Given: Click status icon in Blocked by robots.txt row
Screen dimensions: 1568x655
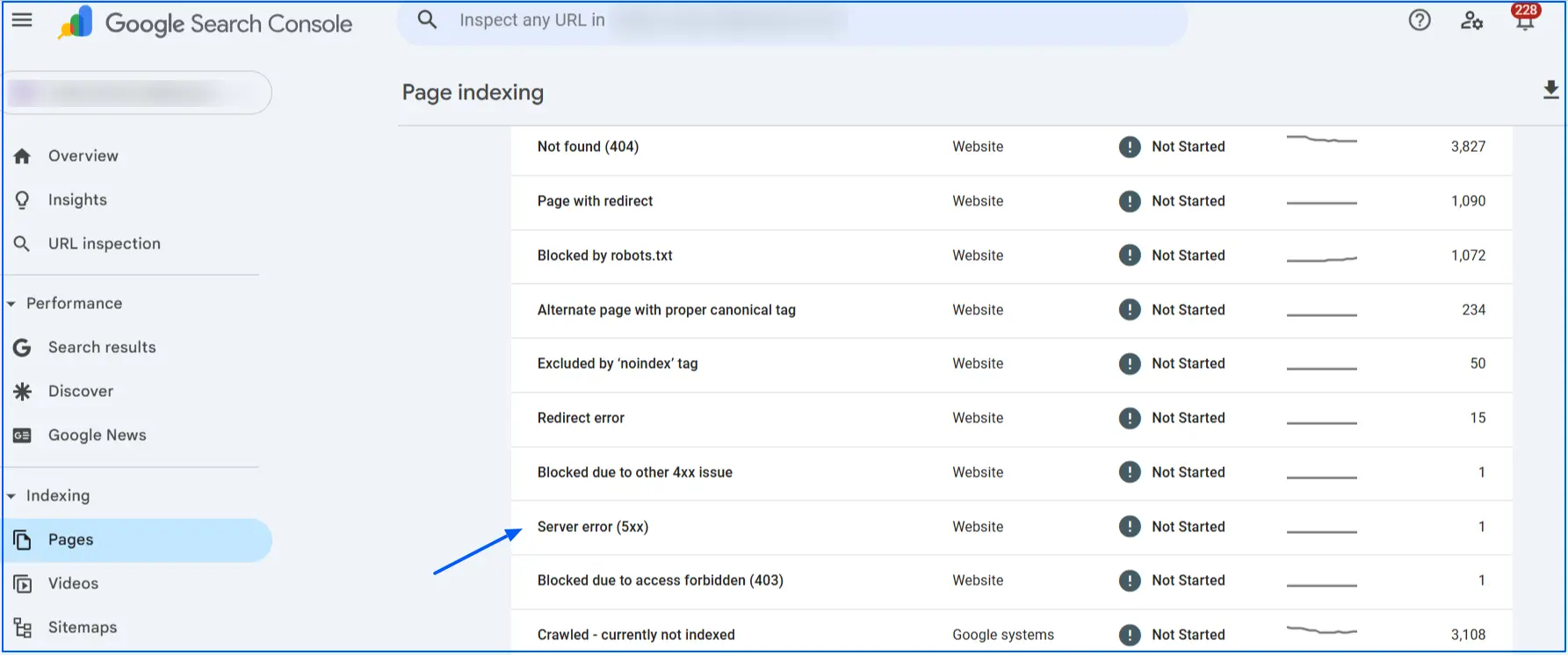Looking at the screenshot, I should pyautogui.click(x=1130, y=256).
